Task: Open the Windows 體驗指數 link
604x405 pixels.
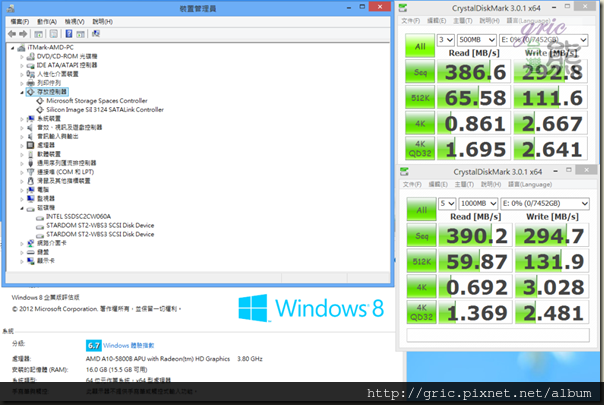Action: click(x=129, y=346)
